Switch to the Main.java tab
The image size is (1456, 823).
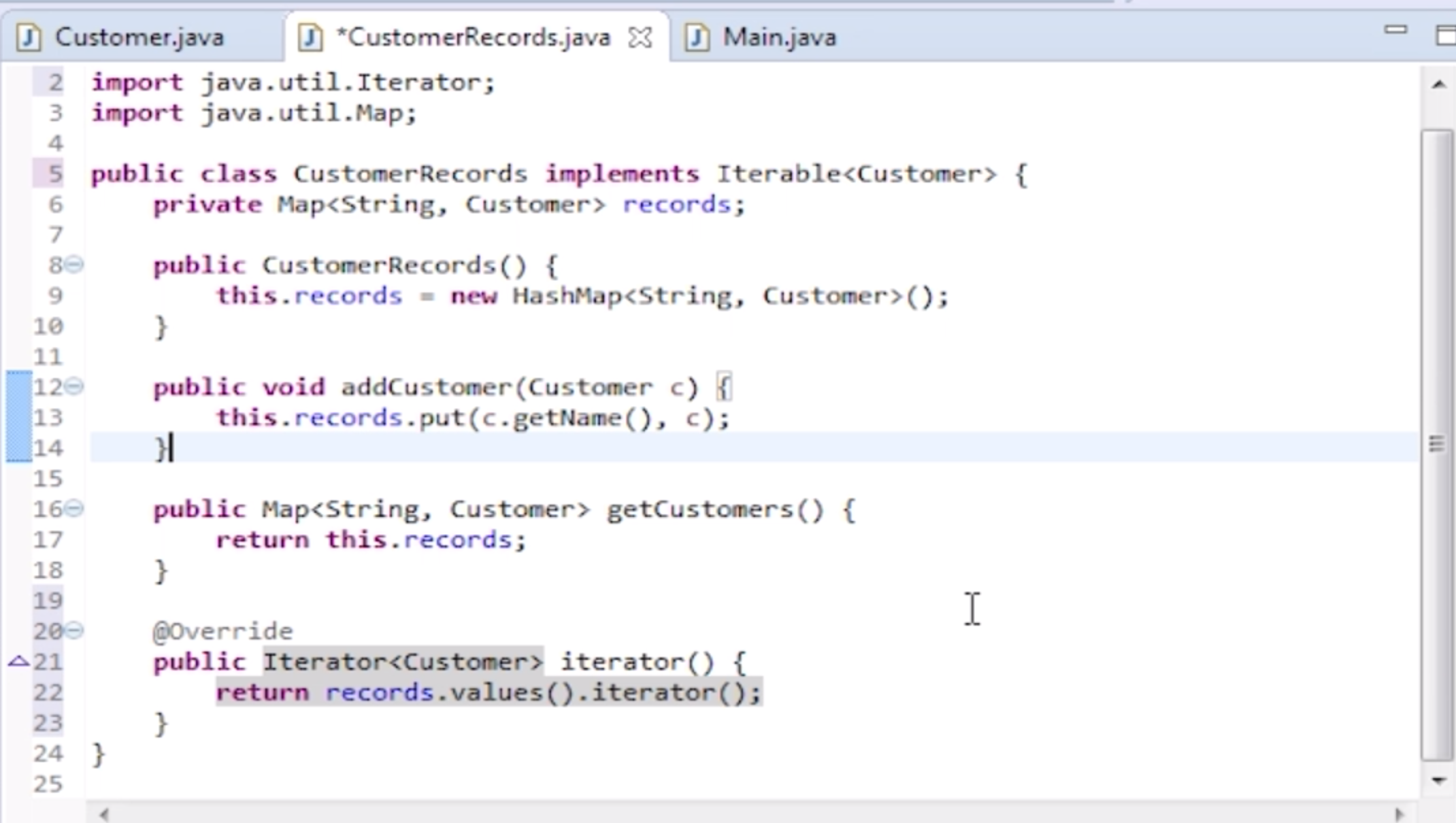tap(779, 37)
